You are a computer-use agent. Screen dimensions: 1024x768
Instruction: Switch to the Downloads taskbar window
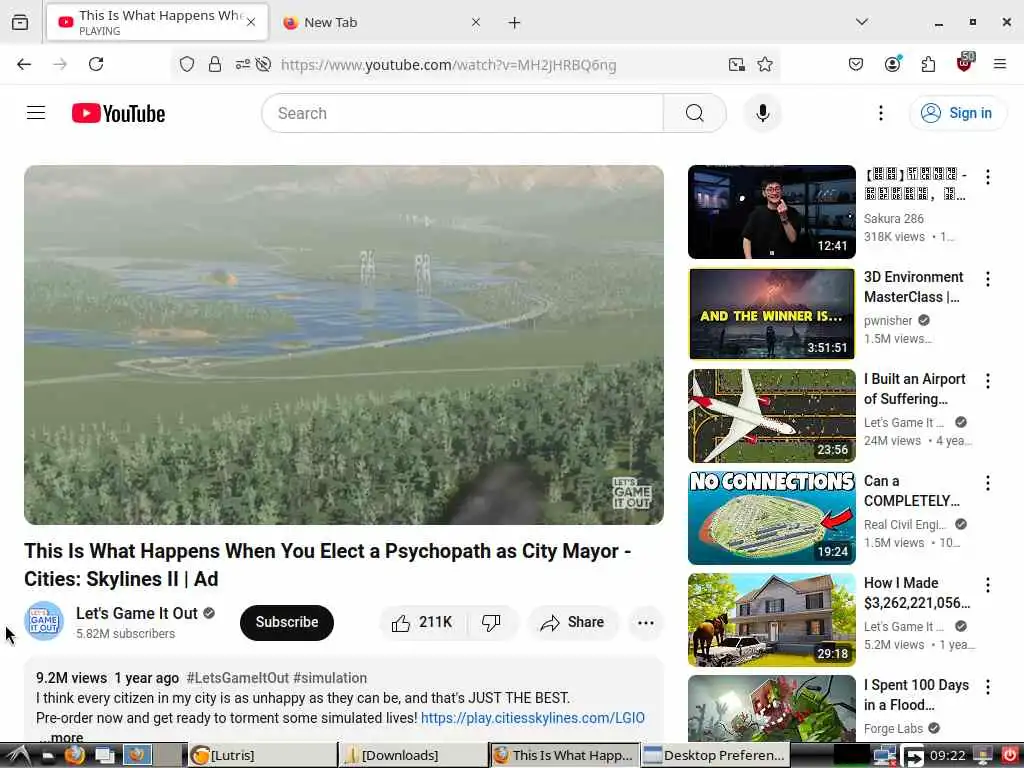coord(413,756)
